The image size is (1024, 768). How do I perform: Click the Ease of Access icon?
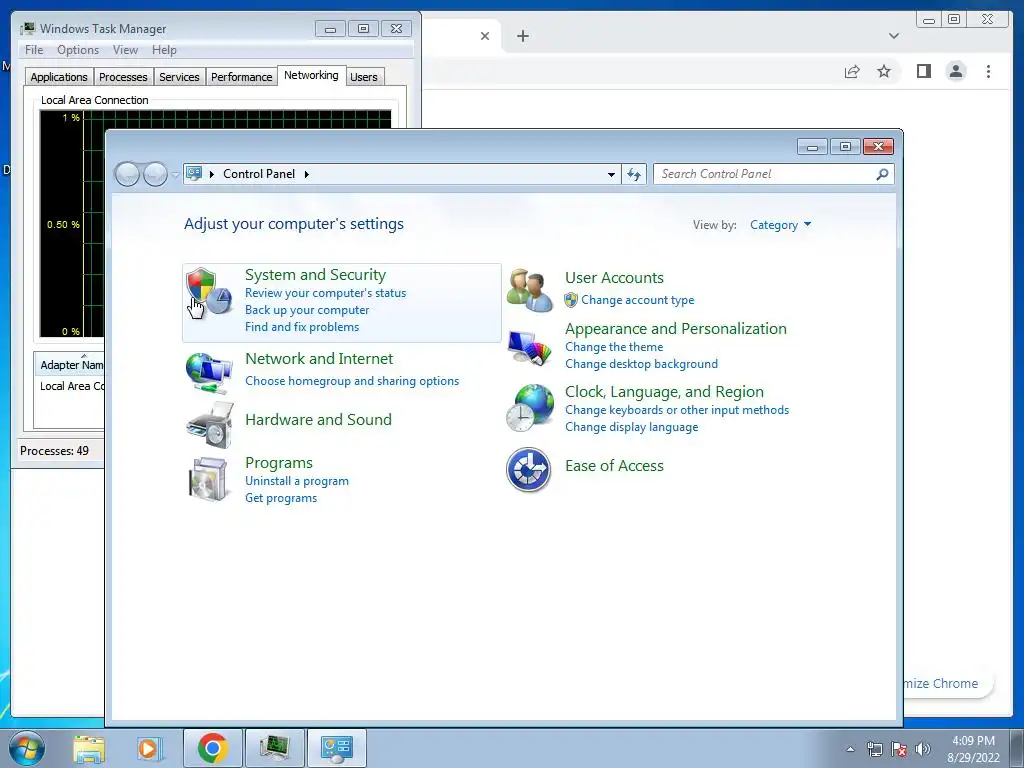click(528, 469)
